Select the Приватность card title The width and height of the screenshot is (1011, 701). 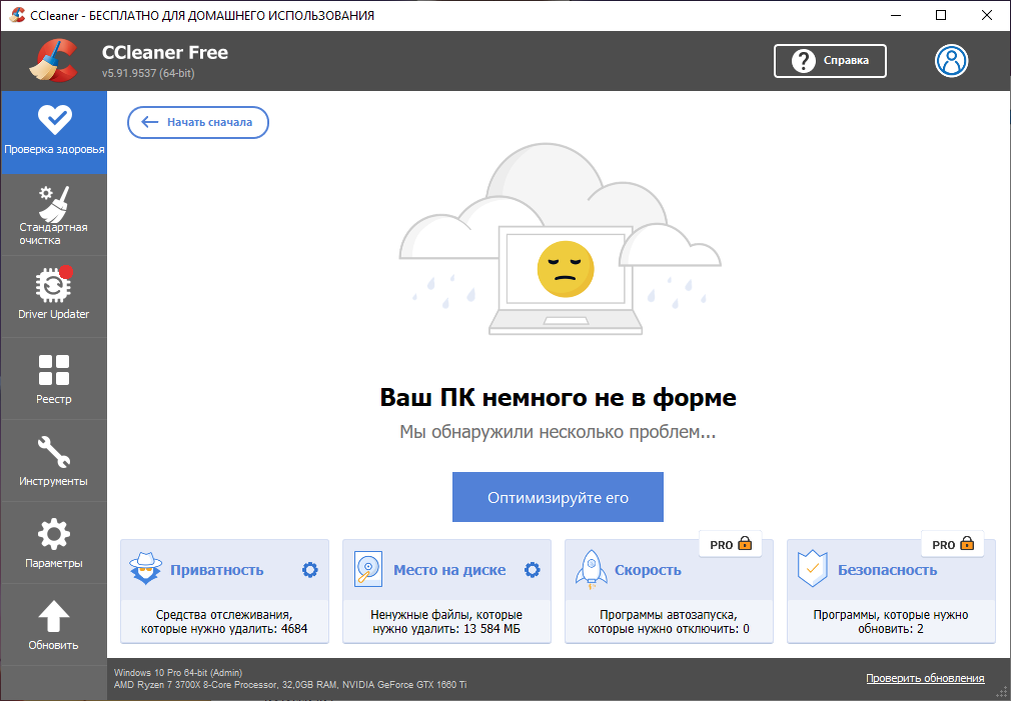[217, 570]
